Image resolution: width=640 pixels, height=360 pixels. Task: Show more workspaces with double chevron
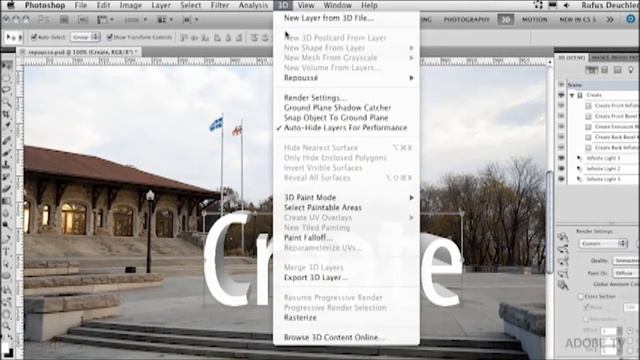(x=610, y=20)
